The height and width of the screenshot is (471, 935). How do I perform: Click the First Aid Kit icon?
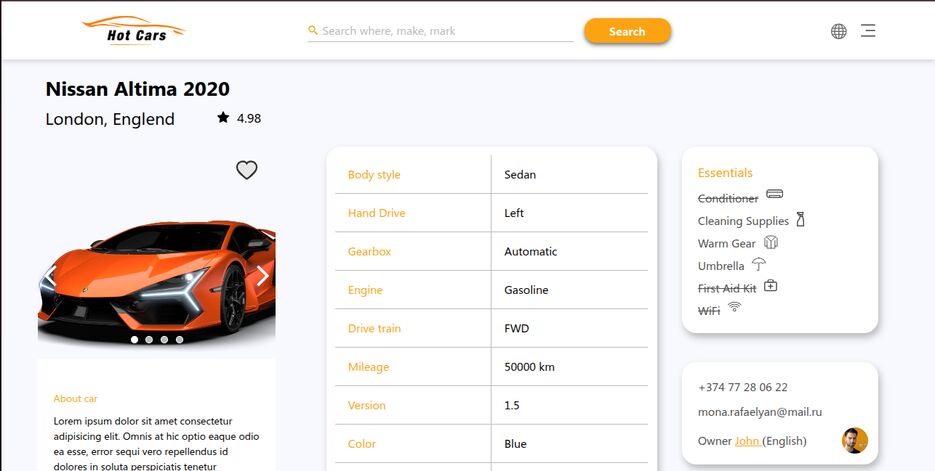[x=770, y=286]
